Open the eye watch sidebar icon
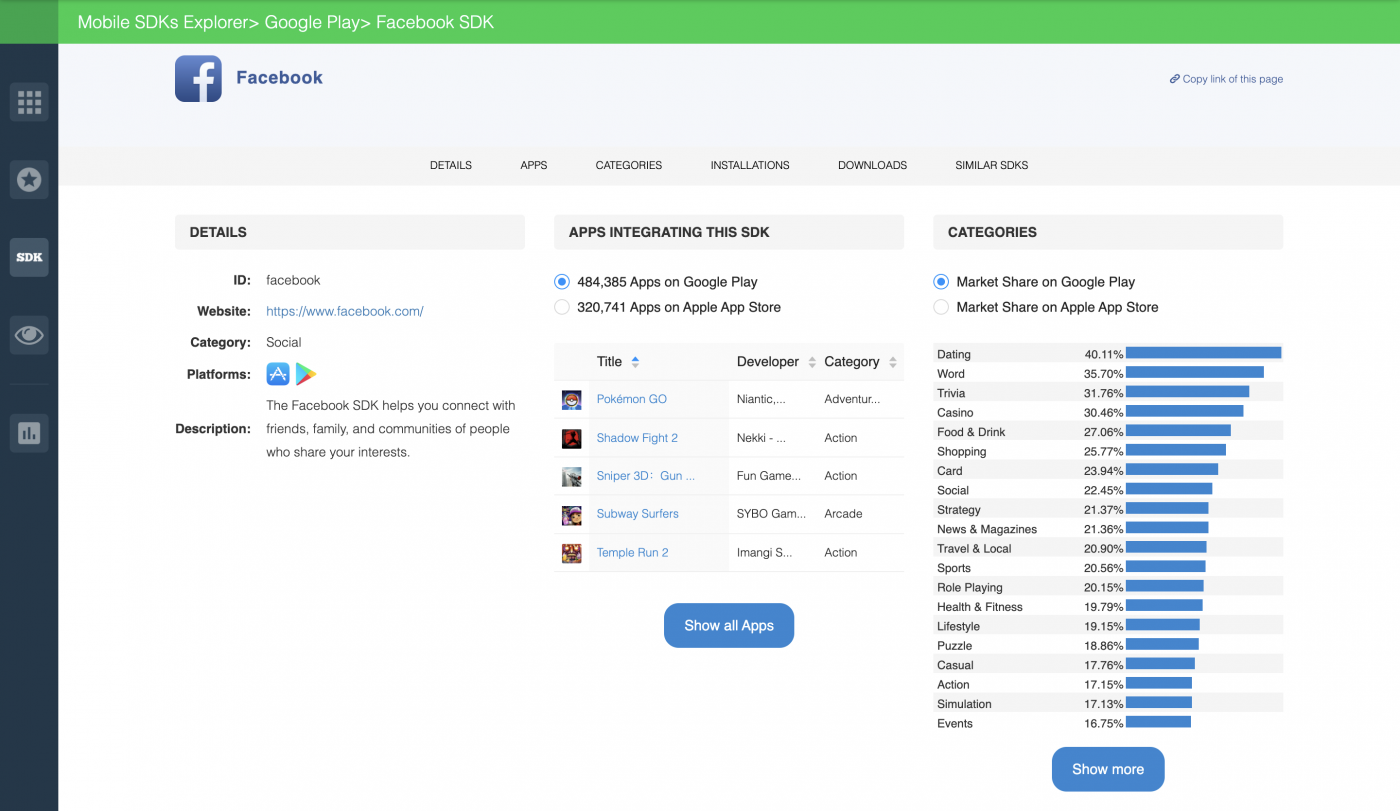1400x811 pixels. (29, 335)
